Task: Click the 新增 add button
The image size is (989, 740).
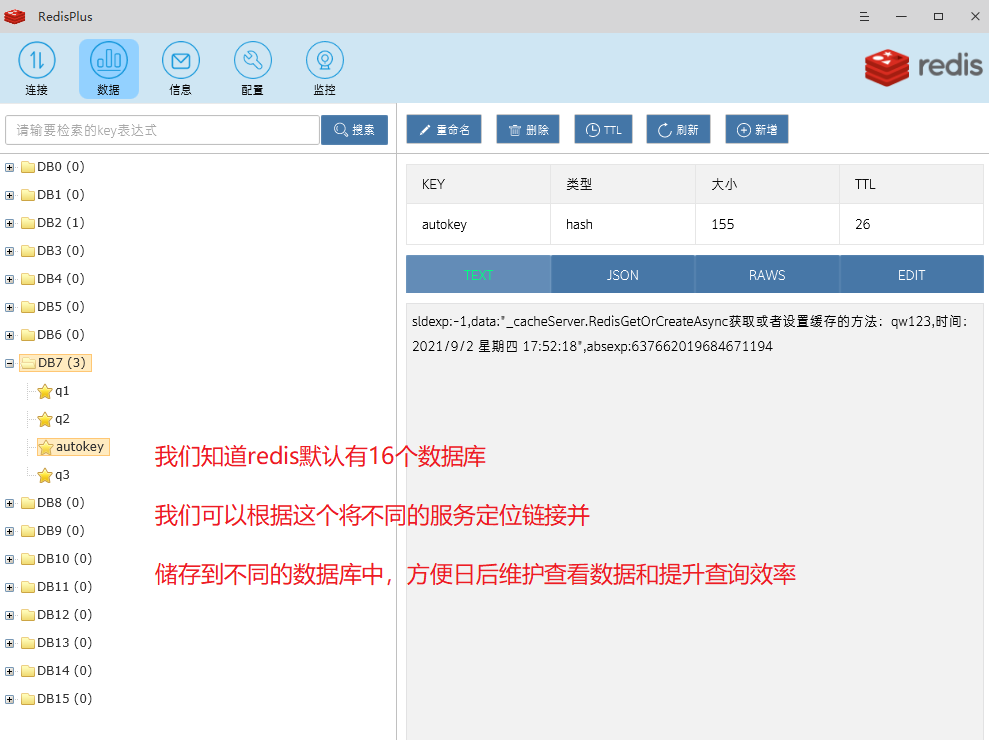Action: tap(757, 129)
